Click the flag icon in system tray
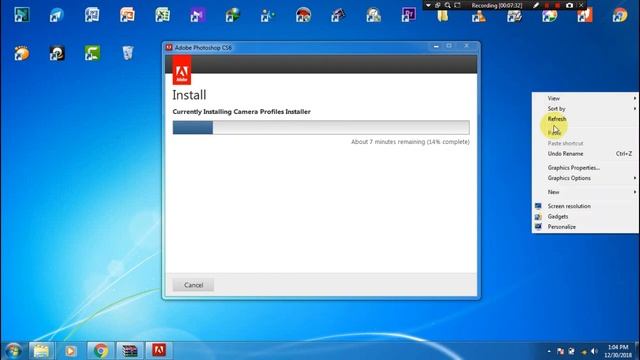This screenshot has height=360, width=640. [x=560, y=351]
